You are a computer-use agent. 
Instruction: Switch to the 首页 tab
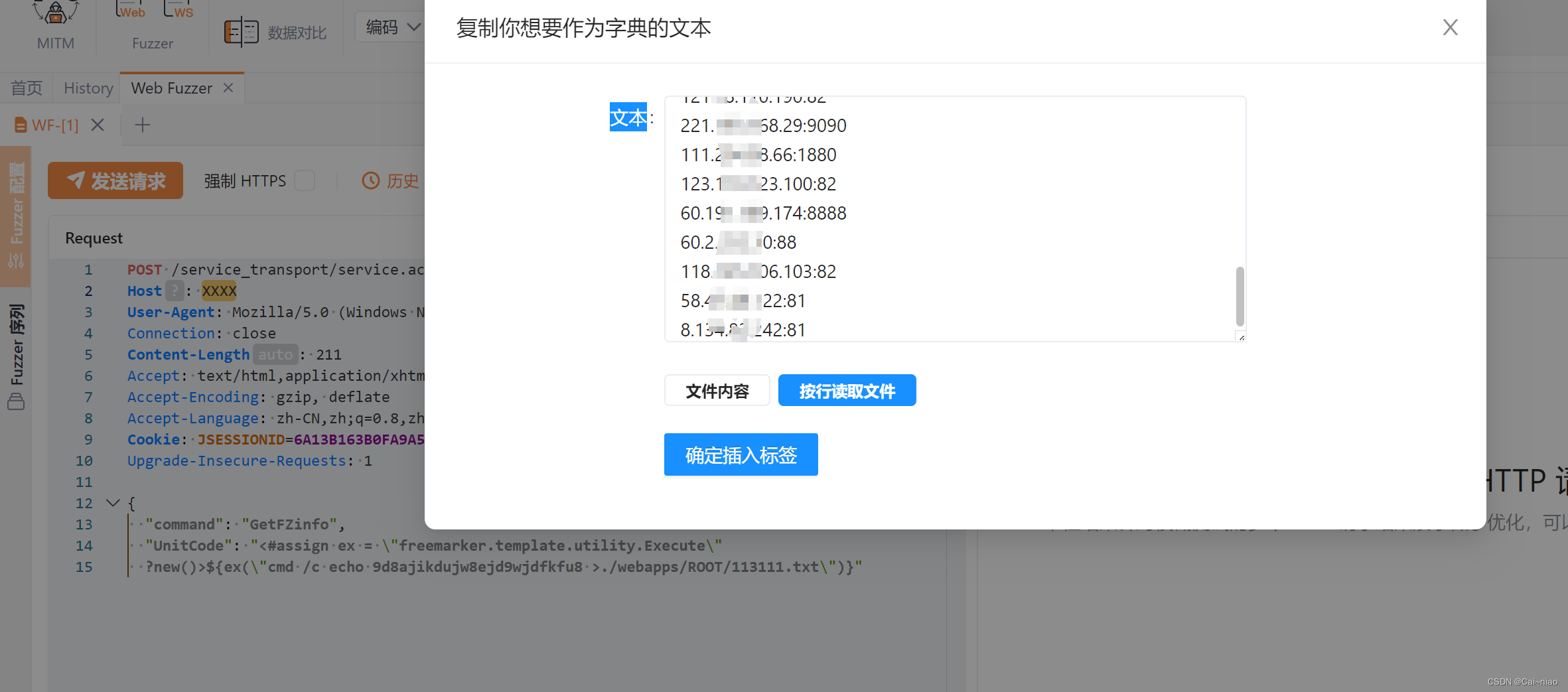click(27, 88)
